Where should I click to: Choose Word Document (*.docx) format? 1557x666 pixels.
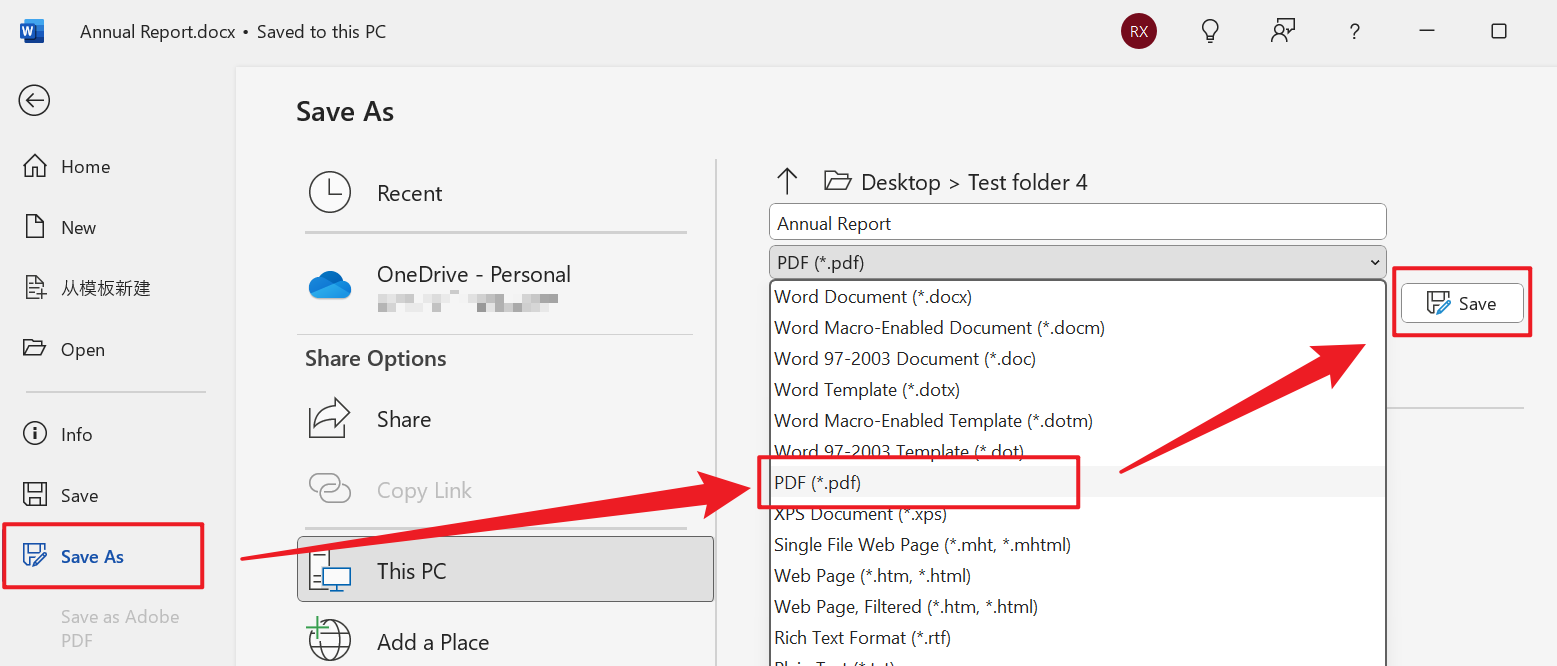[x=872, y=296]
